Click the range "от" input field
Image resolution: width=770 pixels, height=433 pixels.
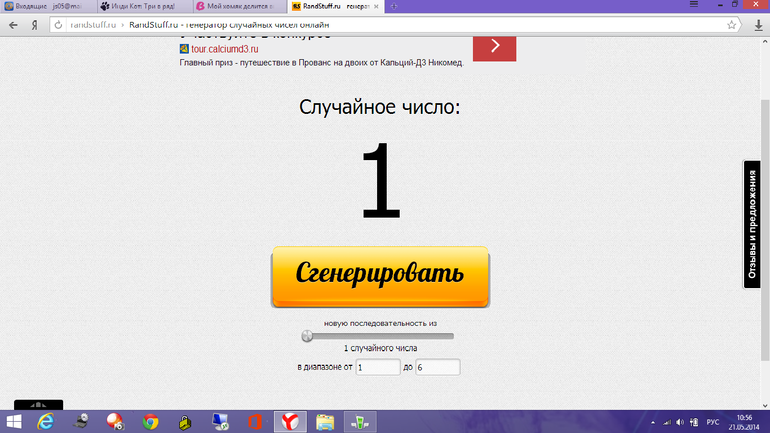click(x=378, y=368)
